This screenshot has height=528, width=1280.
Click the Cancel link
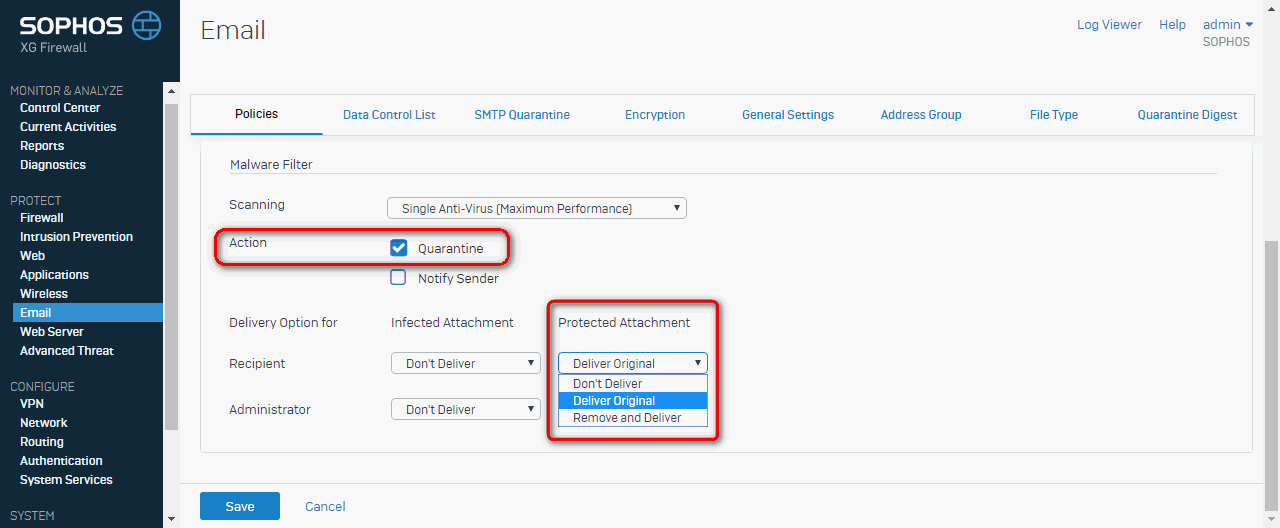tap(325, 507)
